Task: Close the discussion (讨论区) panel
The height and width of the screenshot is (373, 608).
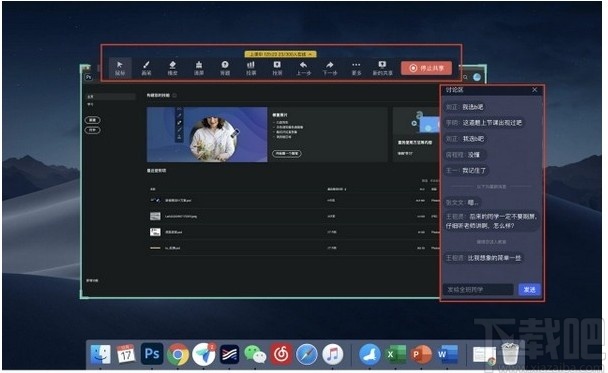Action: [535, 90]
